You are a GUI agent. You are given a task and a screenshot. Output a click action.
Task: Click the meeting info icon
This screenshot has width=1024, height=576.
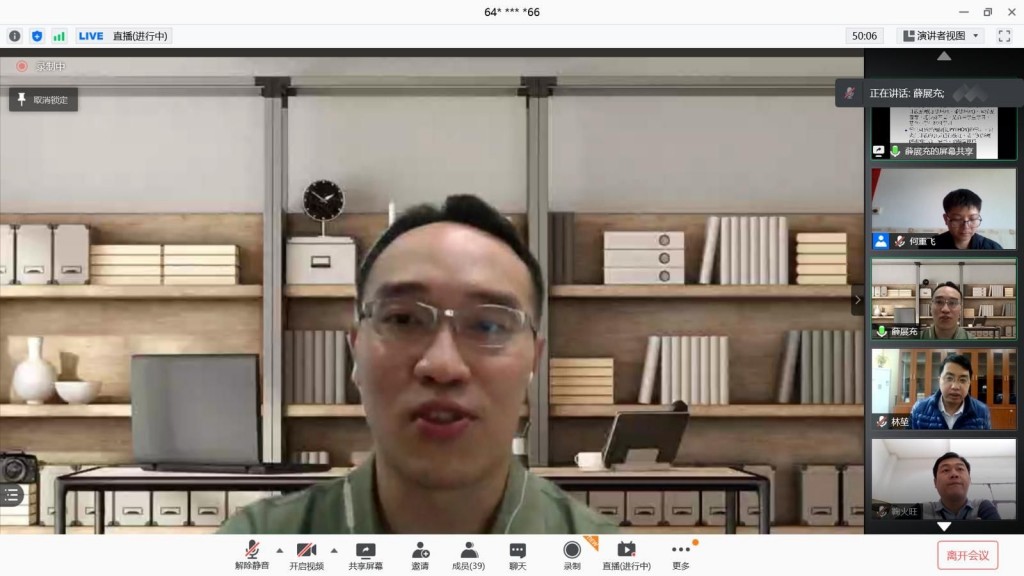(15, 36)
